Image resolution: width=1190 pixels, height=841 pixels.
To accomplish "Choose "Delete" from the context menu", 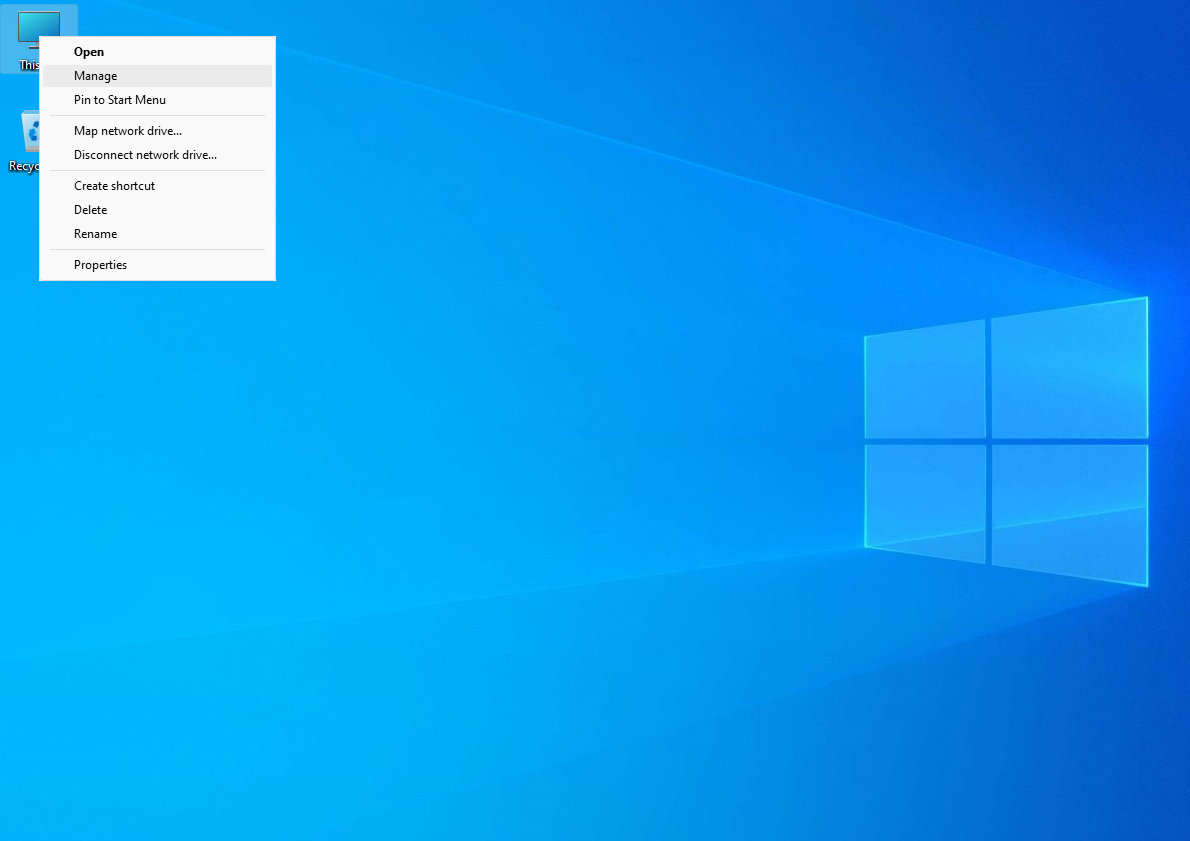I will (90, 210).
